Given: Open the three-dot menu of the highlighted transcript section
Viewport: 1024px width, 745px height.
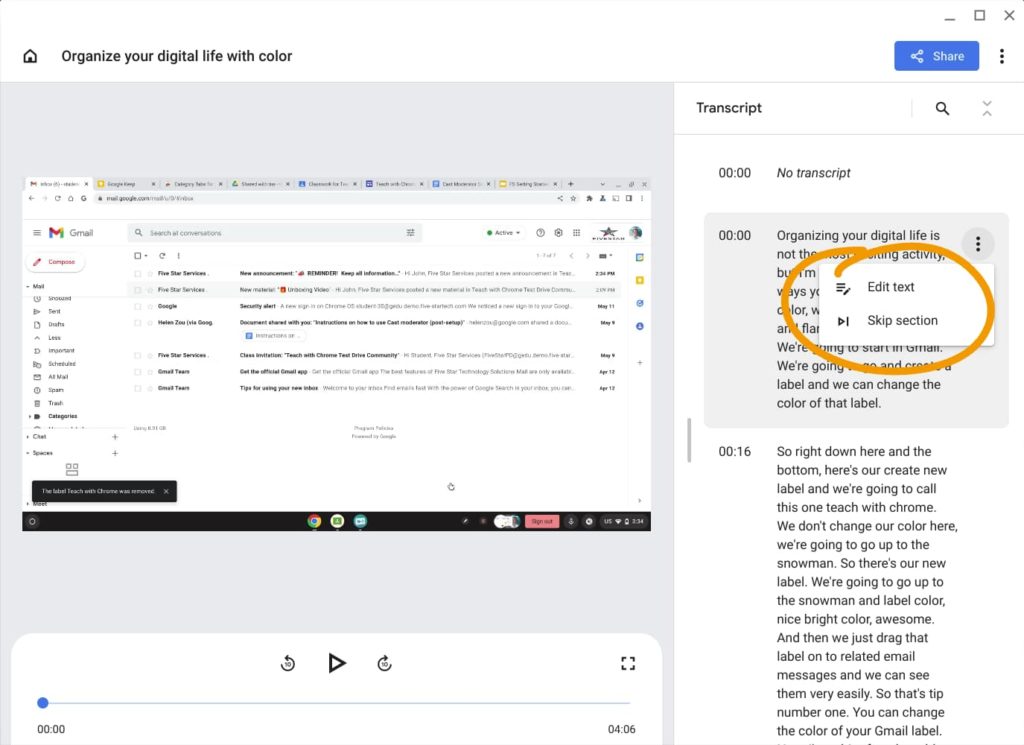Looking at the screenshot, I should 978,244.
